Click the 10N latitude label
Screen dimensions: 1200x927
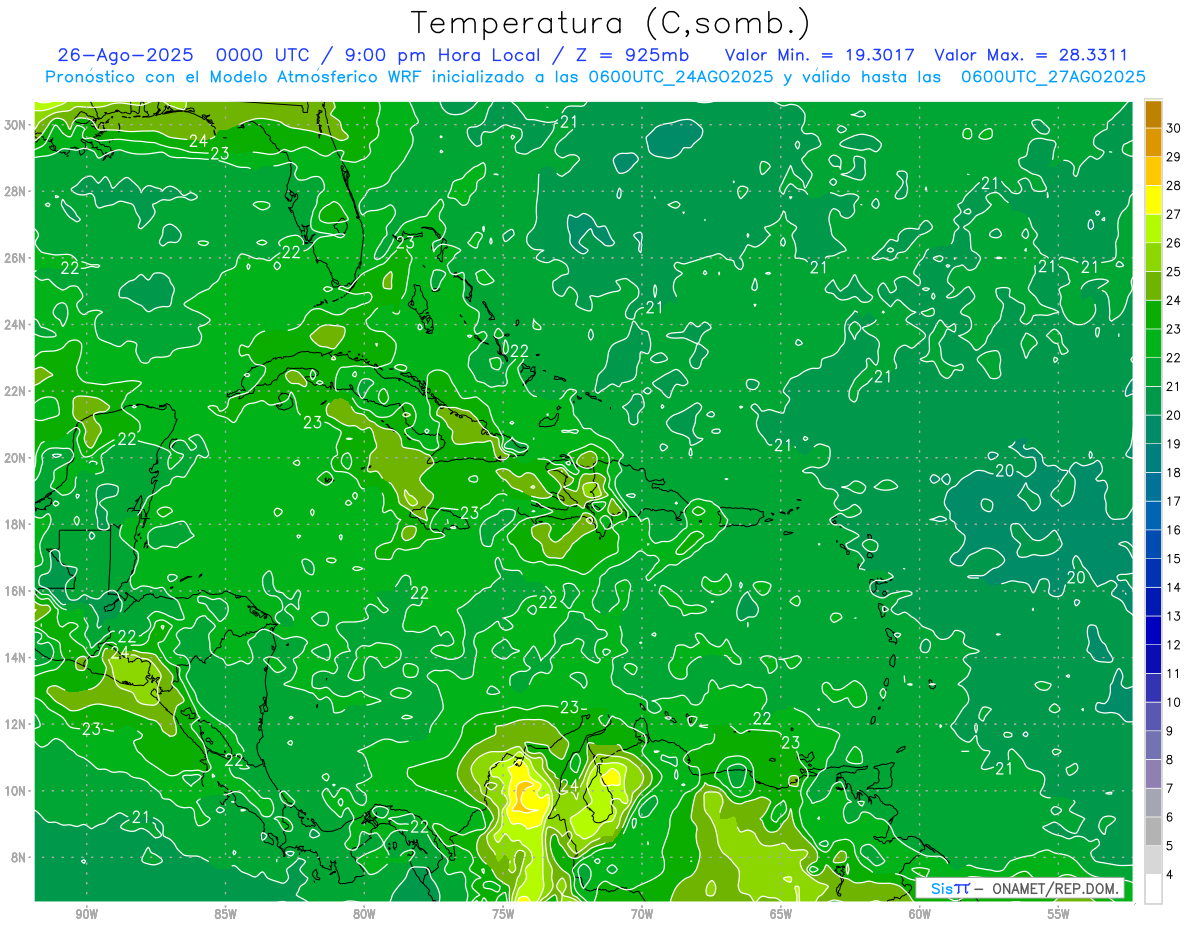[14, 791]
